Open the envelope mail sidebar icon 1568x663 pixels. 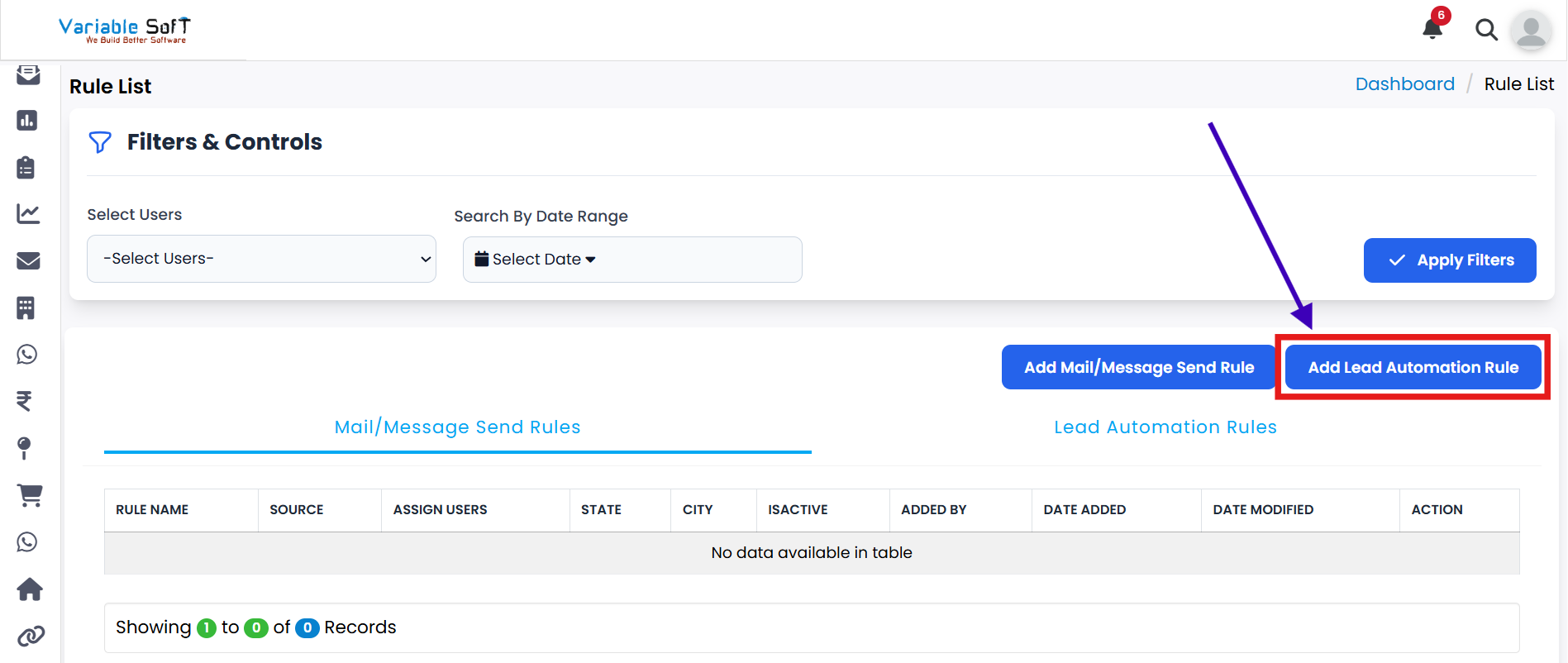(28, 261)
